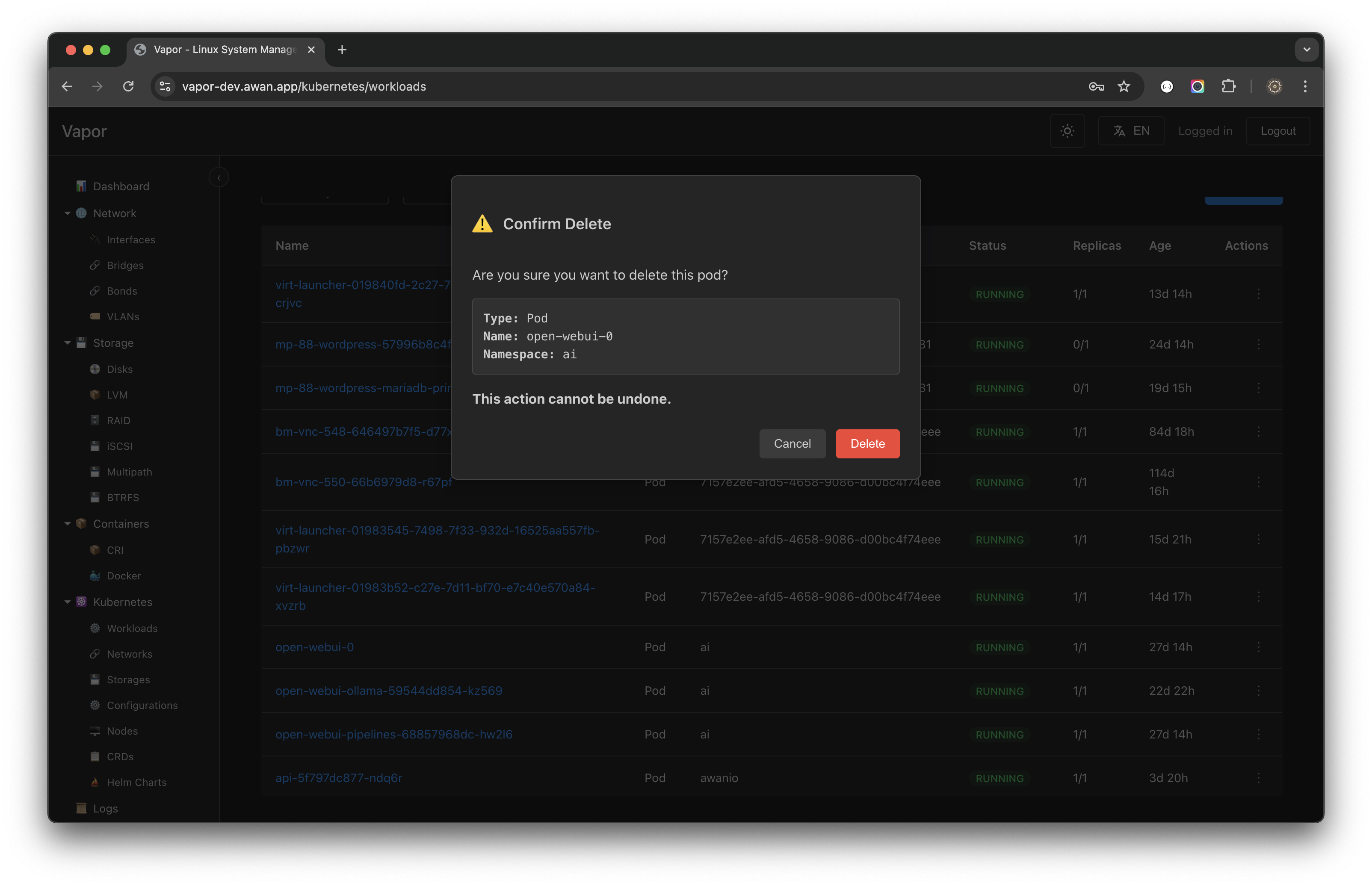This screenshot has height=886, width=1372.
Task: Click the browser extensions puzzle icon
Action: coord(1228,86)
